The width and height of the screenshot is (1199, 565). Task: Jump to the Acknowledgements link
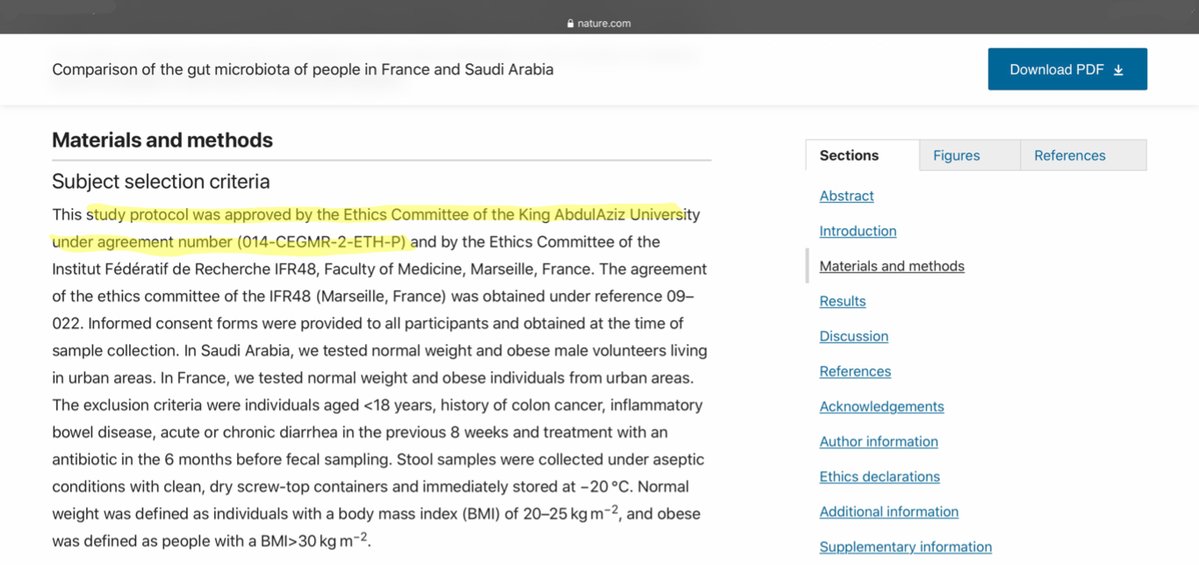click(881, 406)
